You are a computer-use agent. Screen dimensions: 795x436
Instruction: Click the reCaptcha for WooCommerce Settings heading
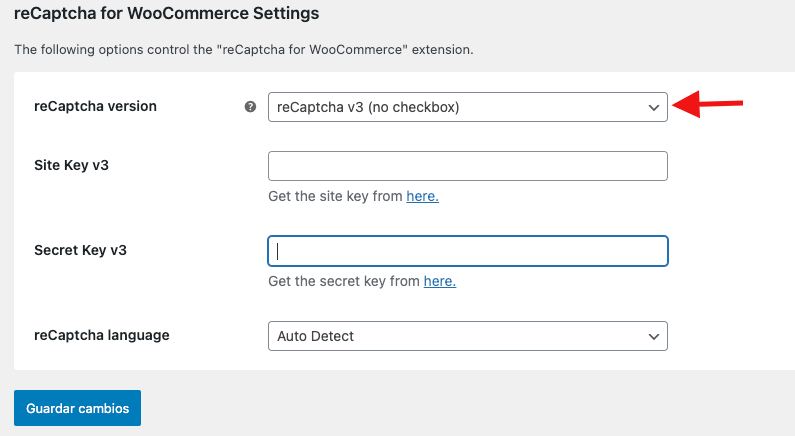(166, 13)
